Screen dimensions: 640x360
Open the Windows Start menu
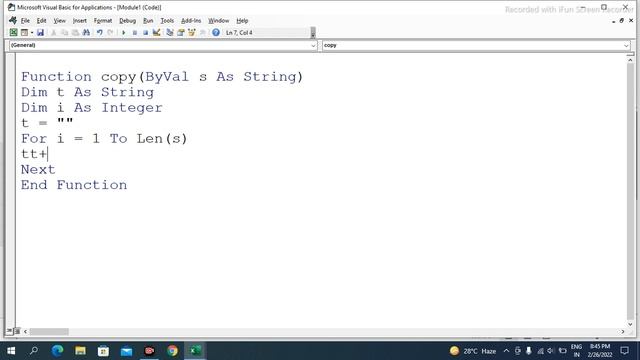point(11,351)
